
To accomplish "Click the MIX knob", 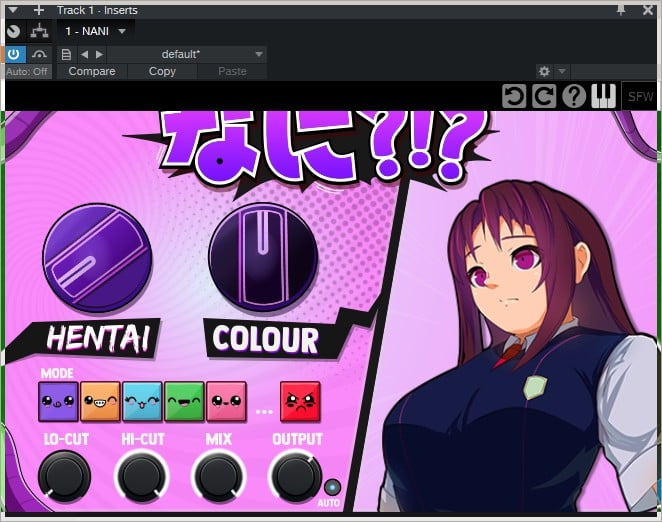I will tap(218, 476).
